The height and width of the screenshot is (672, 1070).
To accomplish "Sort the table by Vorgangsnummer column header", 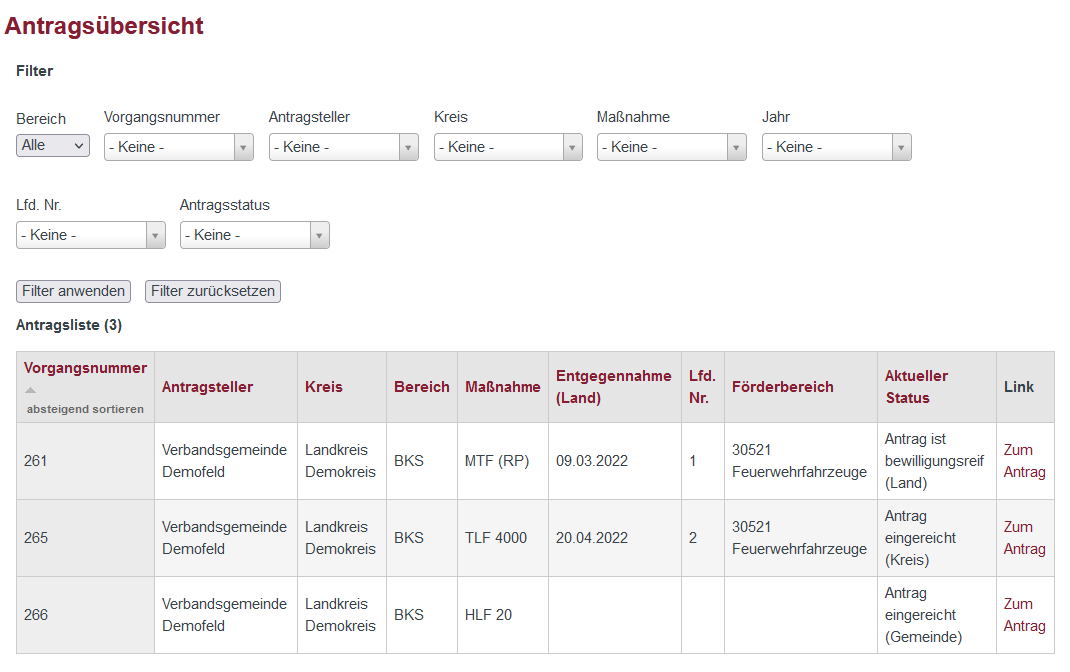I will coord(85,368).
